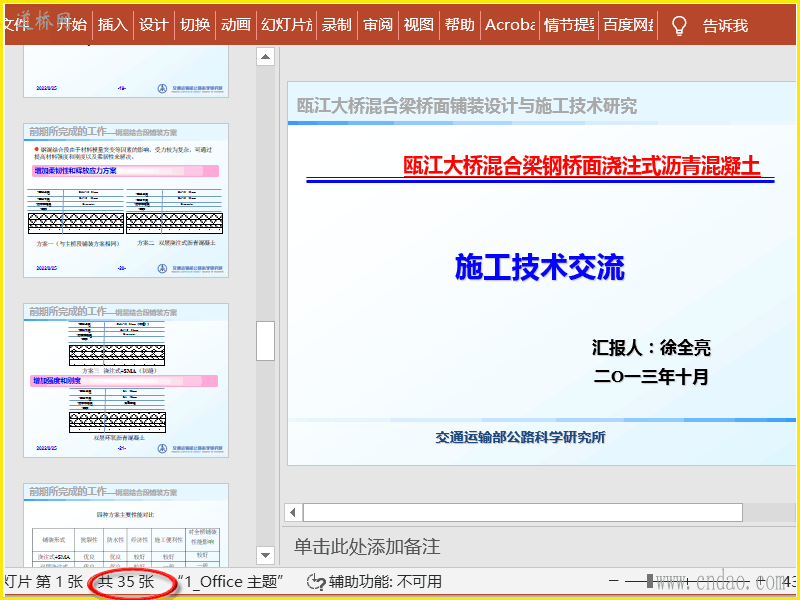This screenshot has width=800, height=600.
Task: Open the 情节提要 tab
Action: click(x=569, y=24)
